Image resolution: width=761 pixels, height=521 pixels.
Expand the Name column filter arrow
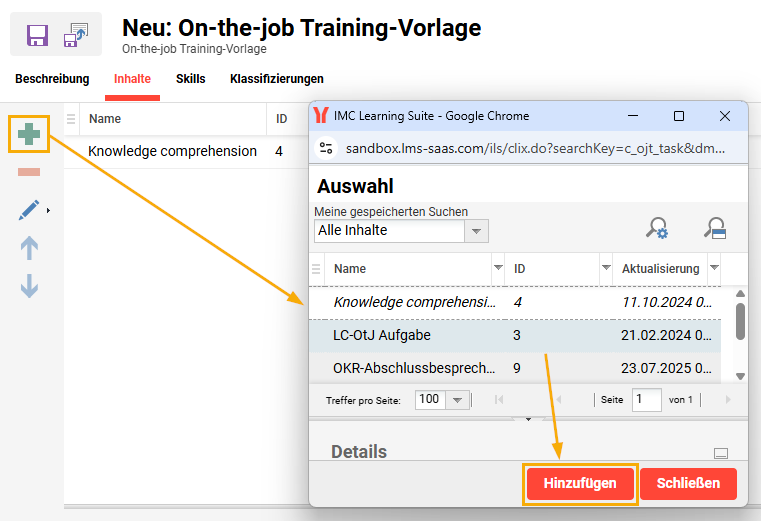(x=498, y=268)
